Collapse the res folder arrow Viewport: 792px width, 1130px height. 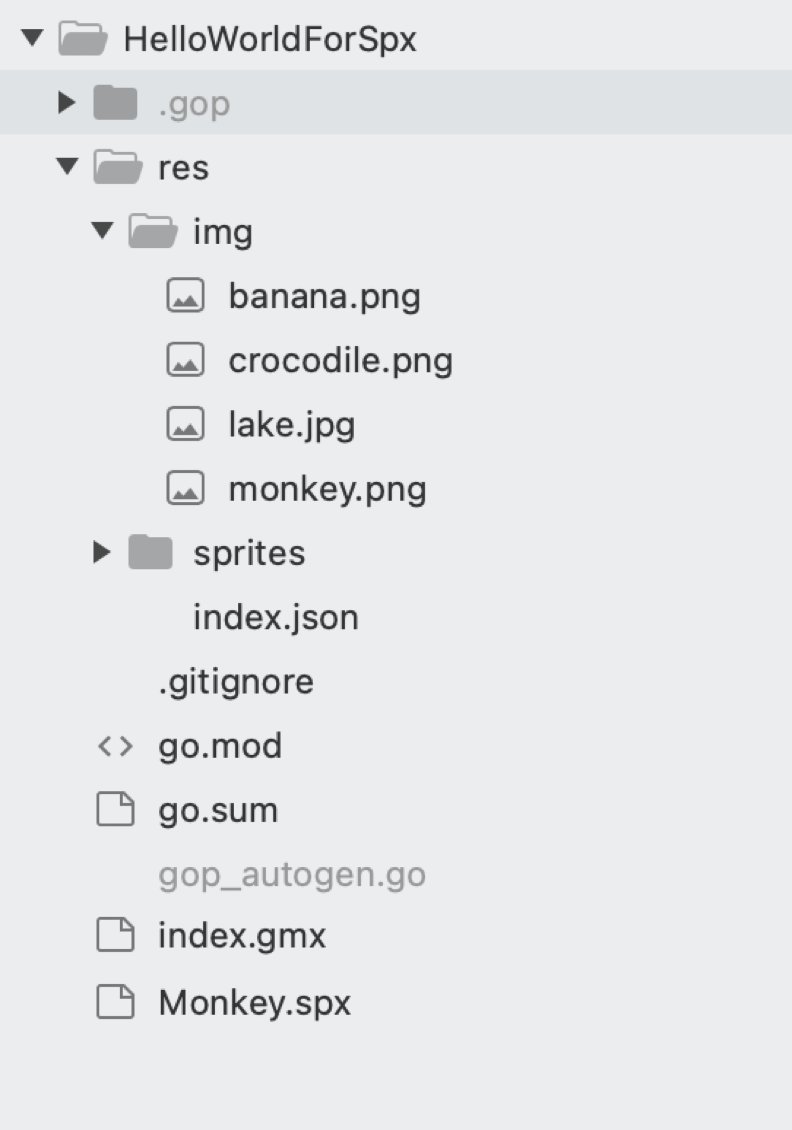(x=67, y=167)
